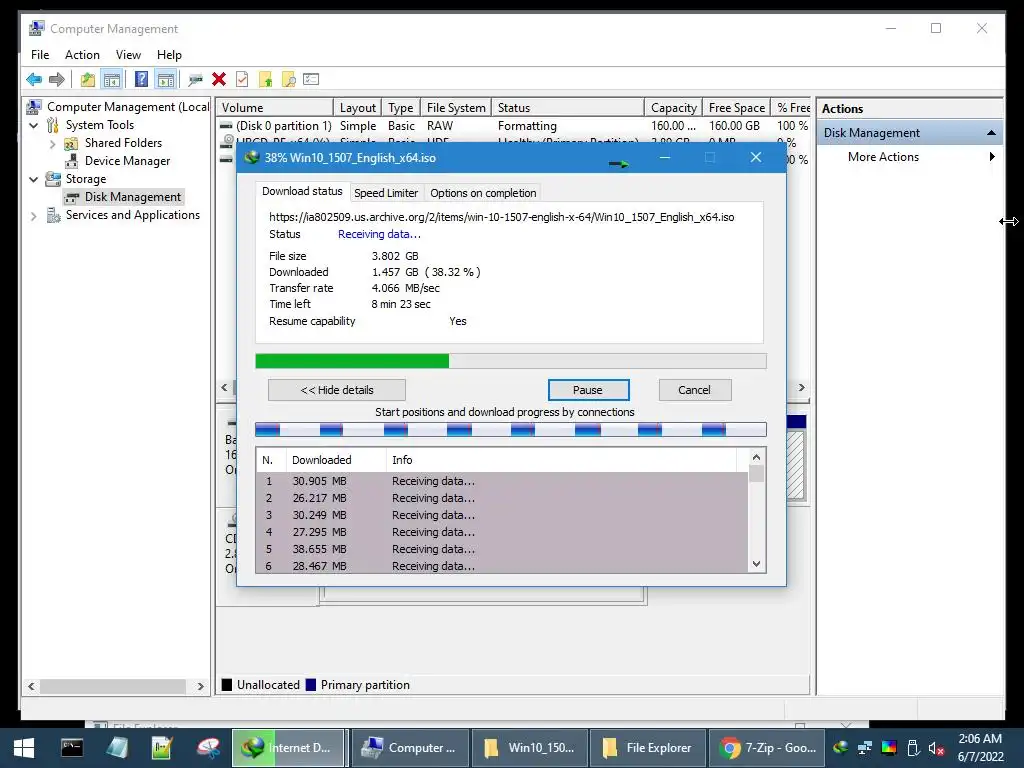Toggle the Show/Hide Action Pane icon
The height and width of the screenshot is (768, 1024).
tap(167, 80)
